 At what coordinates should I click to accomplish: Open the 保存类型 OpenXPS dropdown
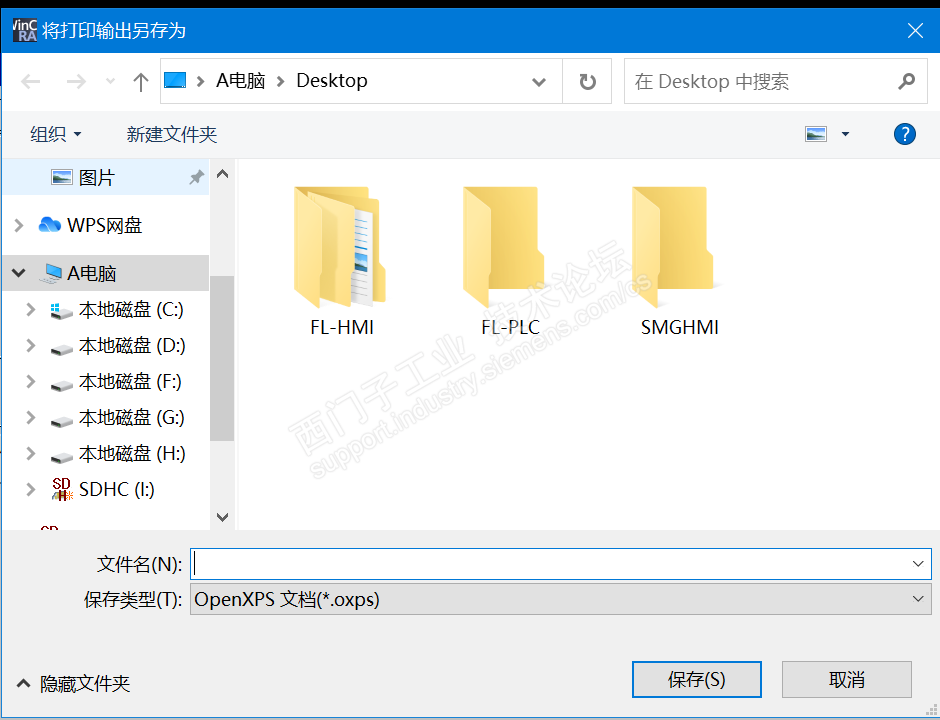tap(561, 599)
